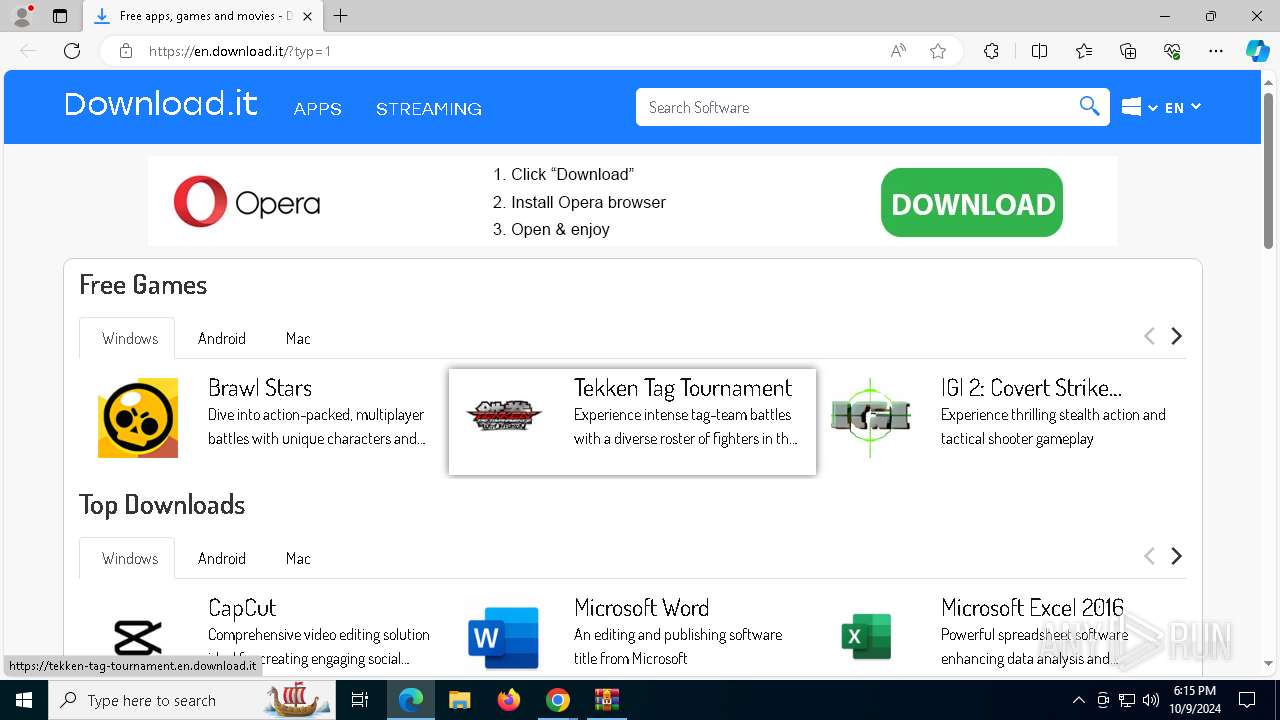The height and width of the screenshot is (720, 1280).
Task: Open WinRAR from the taskbar
Action: pos(607,700)
